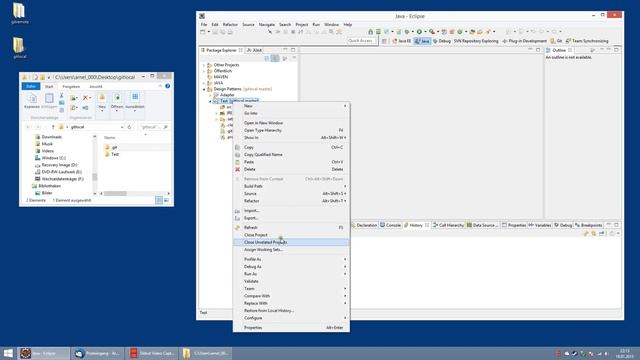Select Downloads in Explorer navigation pane
The height and width of the screenshot is (360, 640).
(x=48, y=137)
